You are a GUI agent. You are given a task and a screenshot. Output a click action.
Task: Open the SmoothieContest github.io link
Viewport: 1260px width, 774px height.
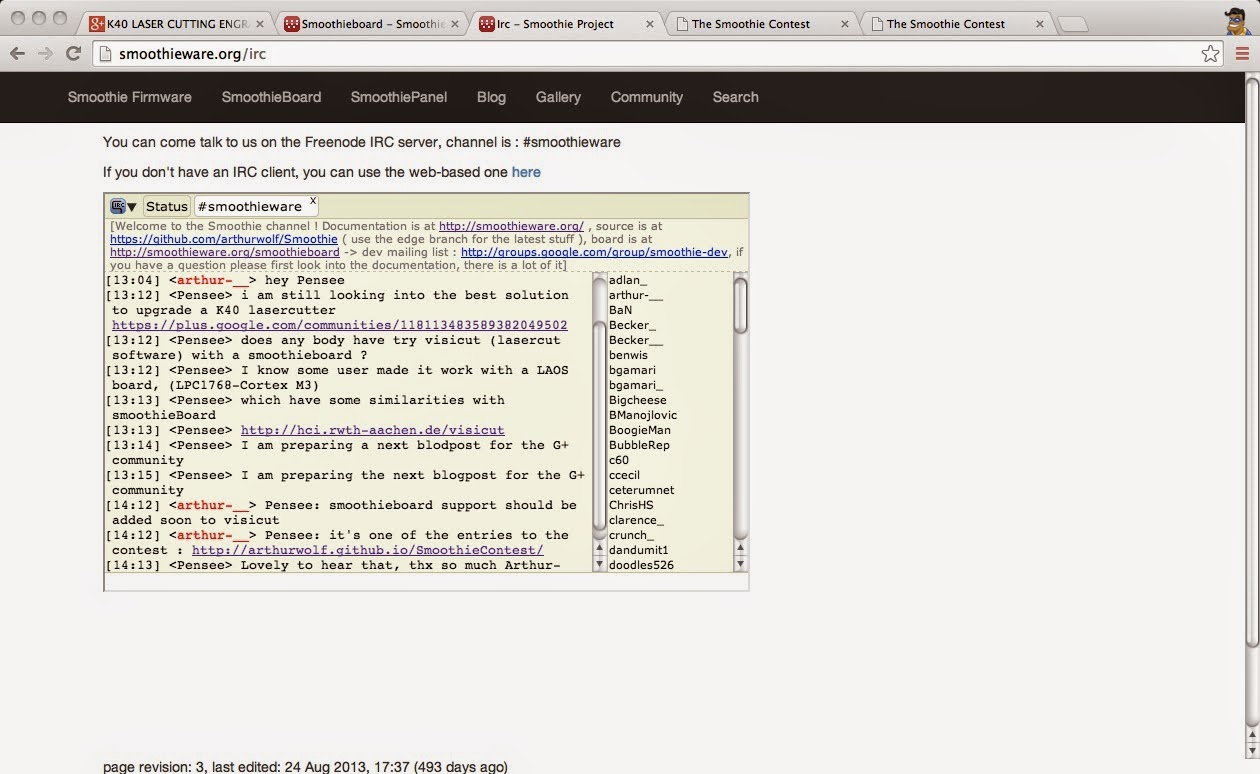click(367, 550)
